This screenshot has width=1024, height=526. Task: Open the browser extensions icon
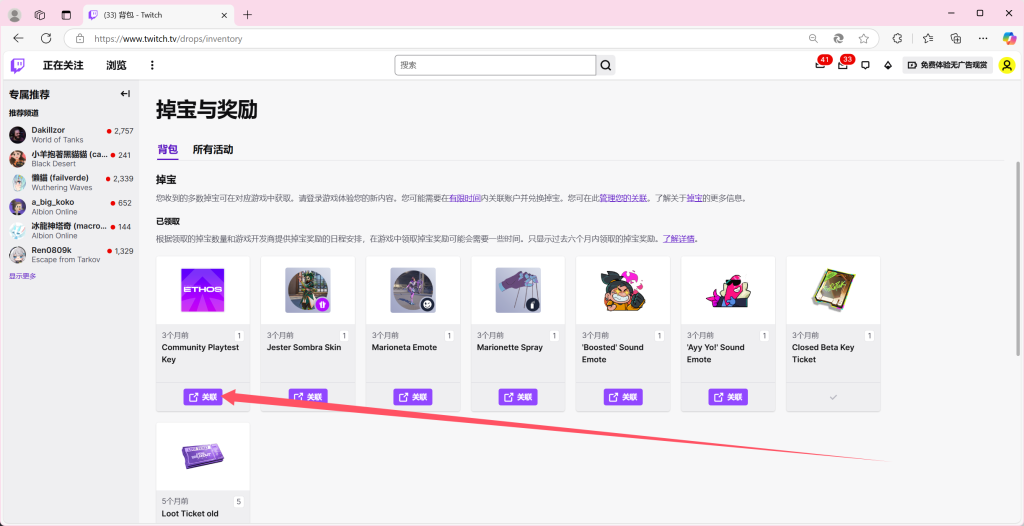(897, 39)
